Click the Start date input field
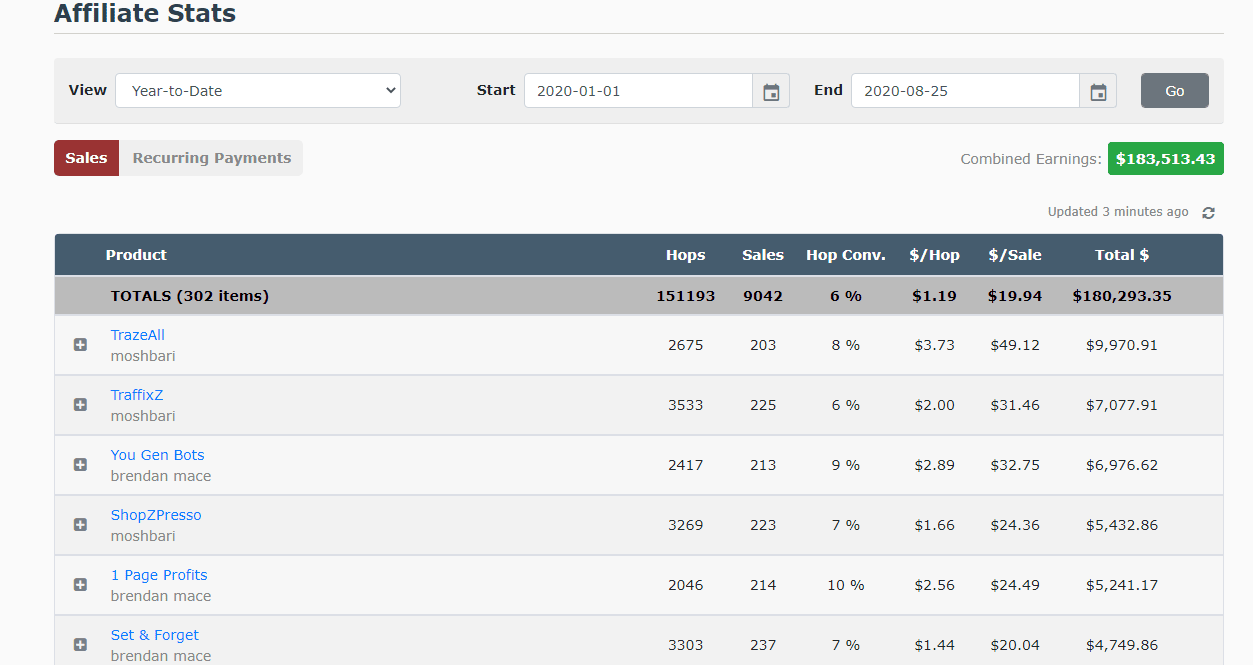Viewport: 1253px width, 665px height. (x=638, y=91)
